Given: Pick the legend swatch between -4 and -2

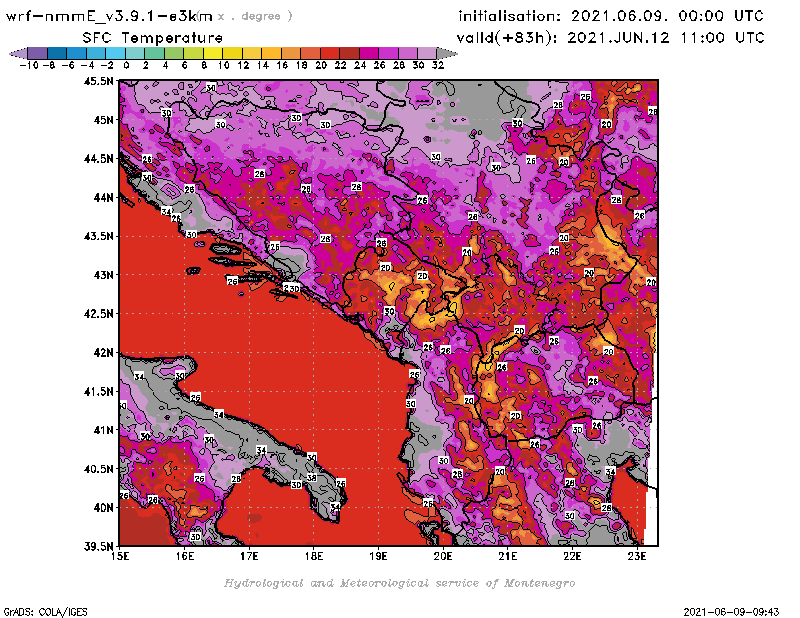Looking at the screenshot, I should pos(96,53).
